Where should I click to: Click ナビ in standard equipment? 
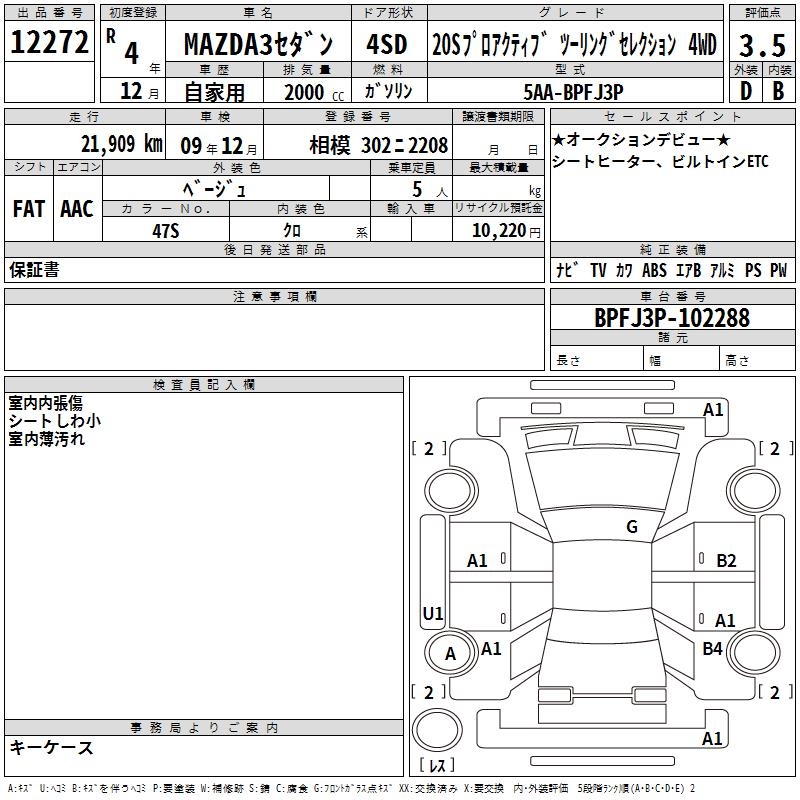(x=567, y=270)
